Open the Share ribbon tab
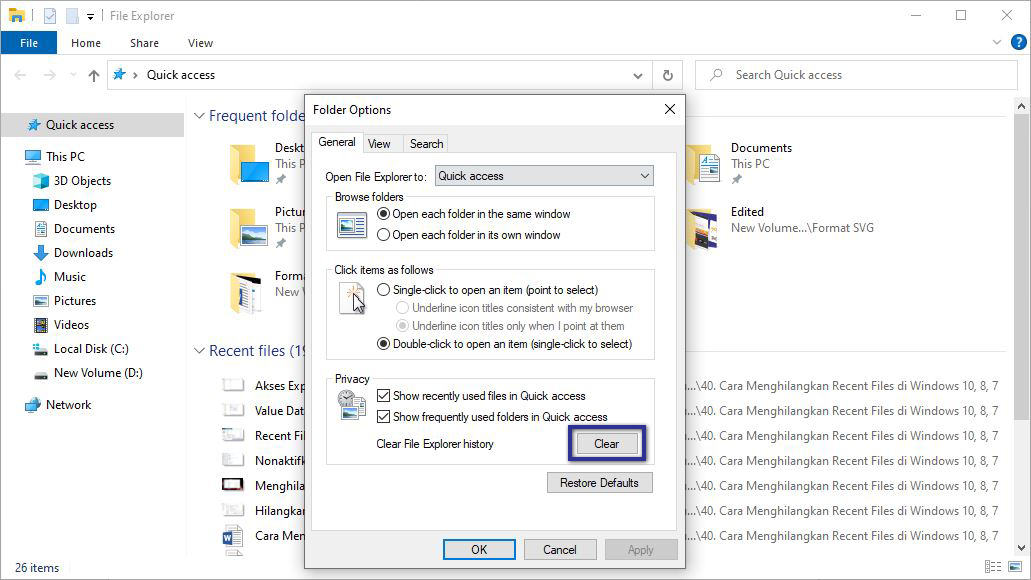 pos(144,43)
